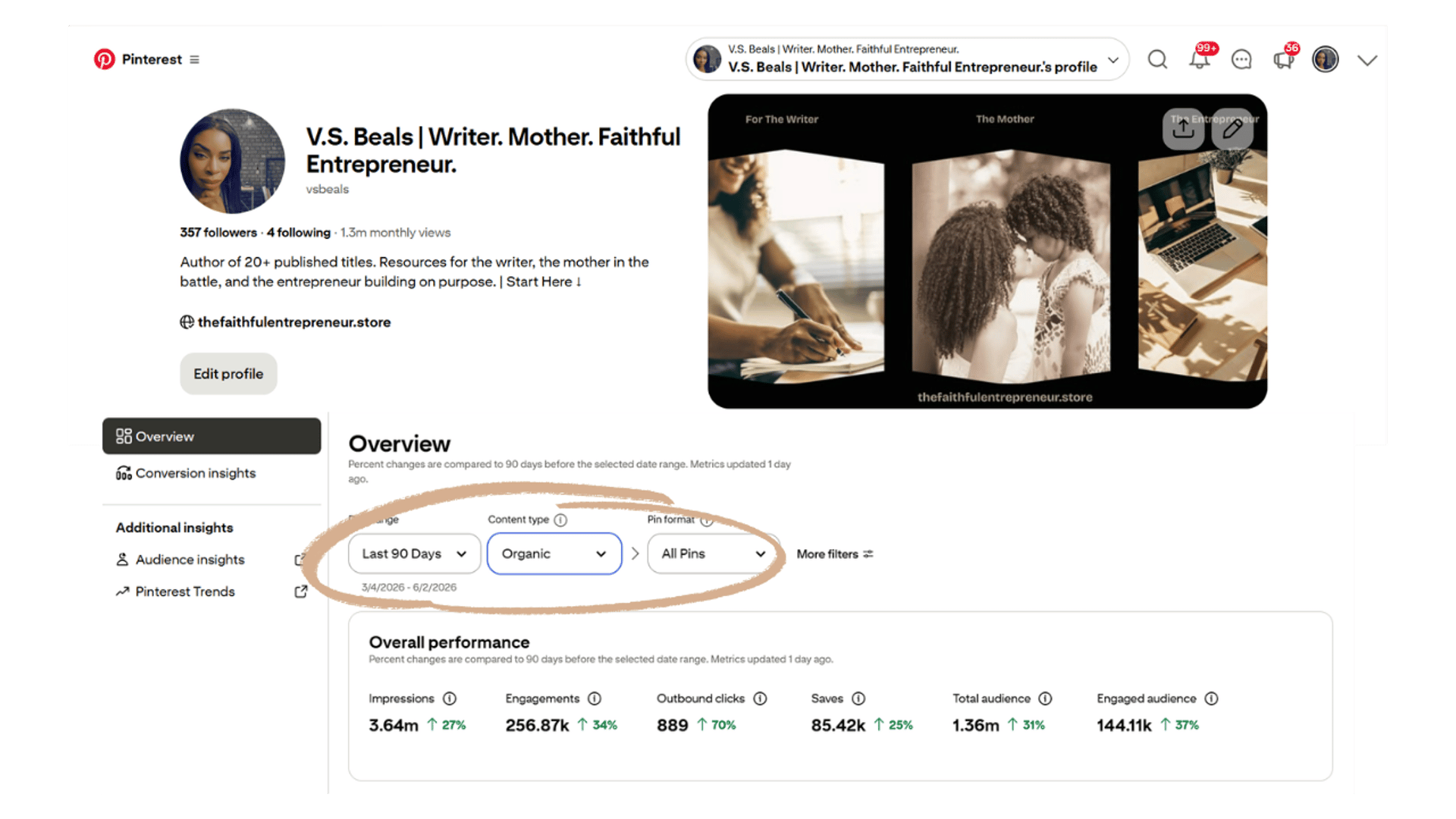Open the messages speech bubble icon
The height and width of the screenshot is (819, 1456).
(1241, 59)
